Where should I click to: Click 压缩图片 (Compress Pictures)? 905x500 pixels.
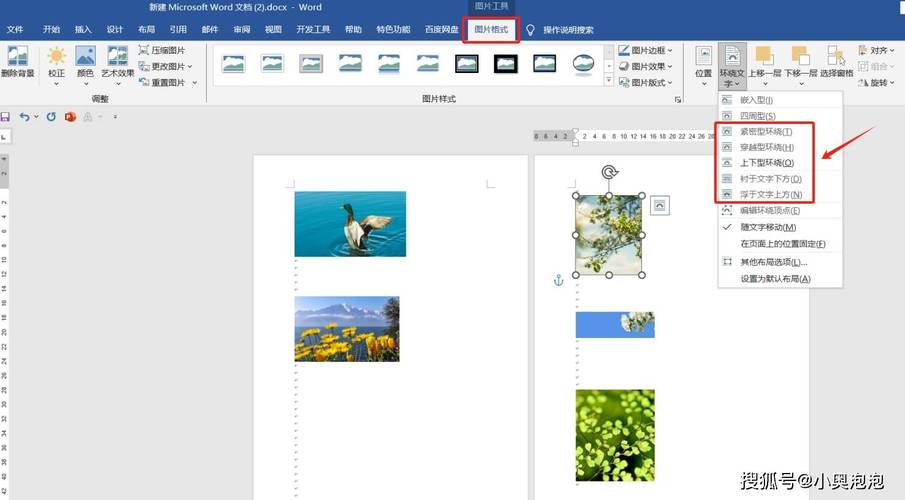(x=162, y=50)
